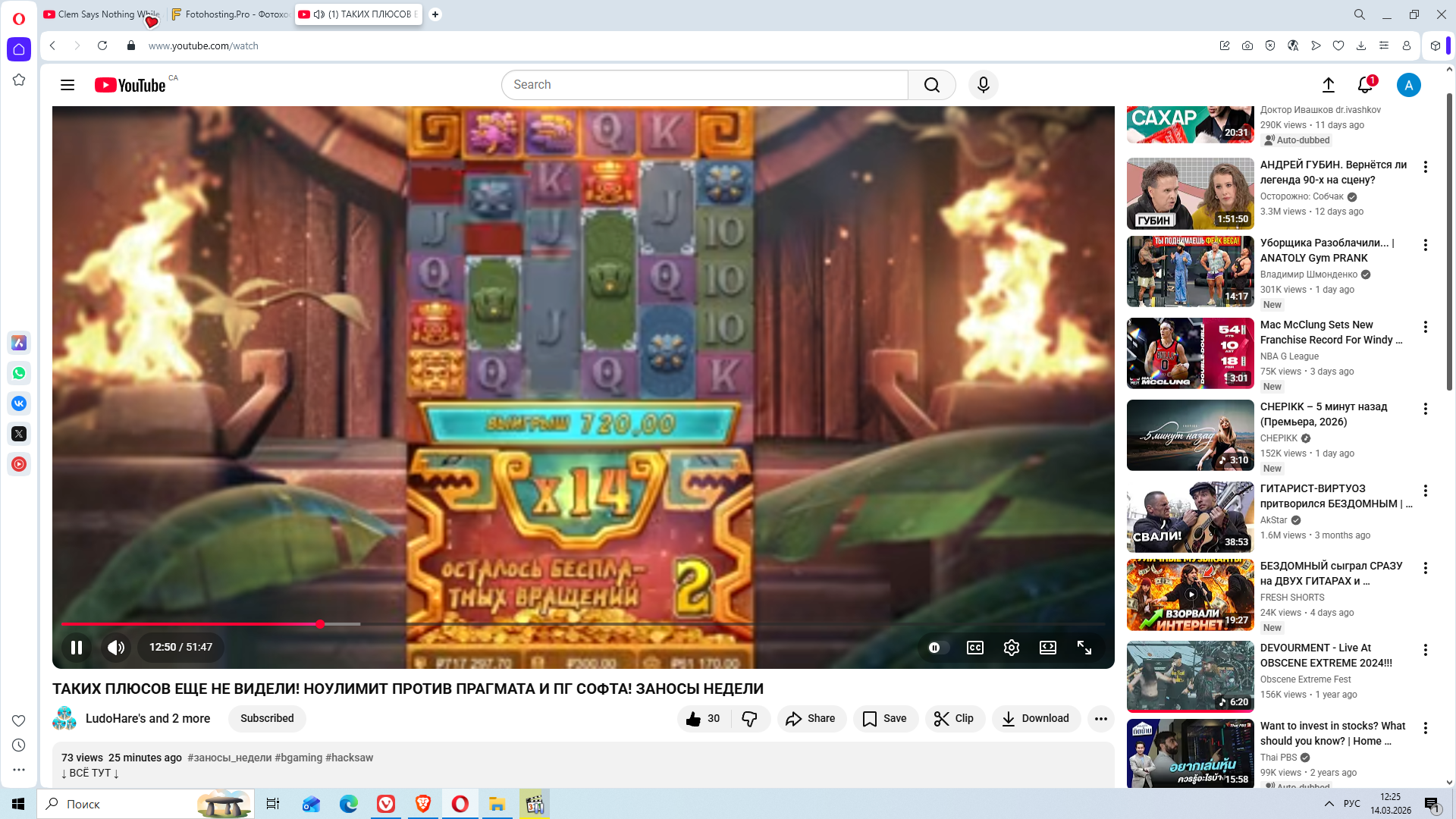Switch to theater mode view
This screenshot has height=819, width=1456.
click(x=1048, y=648)
